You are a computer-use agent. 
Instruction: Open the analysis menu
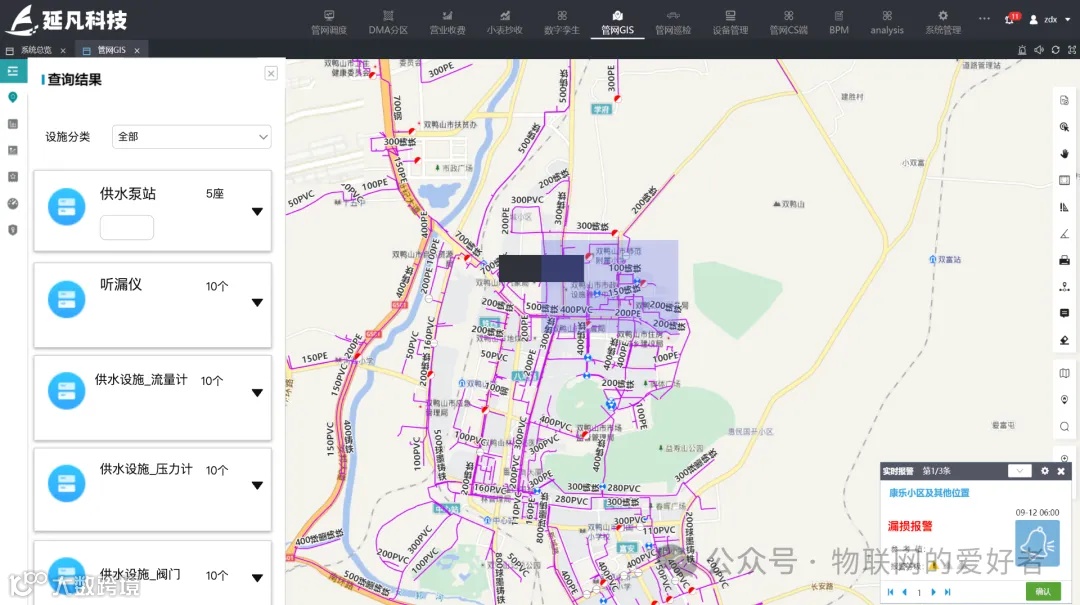pos(886,23)
